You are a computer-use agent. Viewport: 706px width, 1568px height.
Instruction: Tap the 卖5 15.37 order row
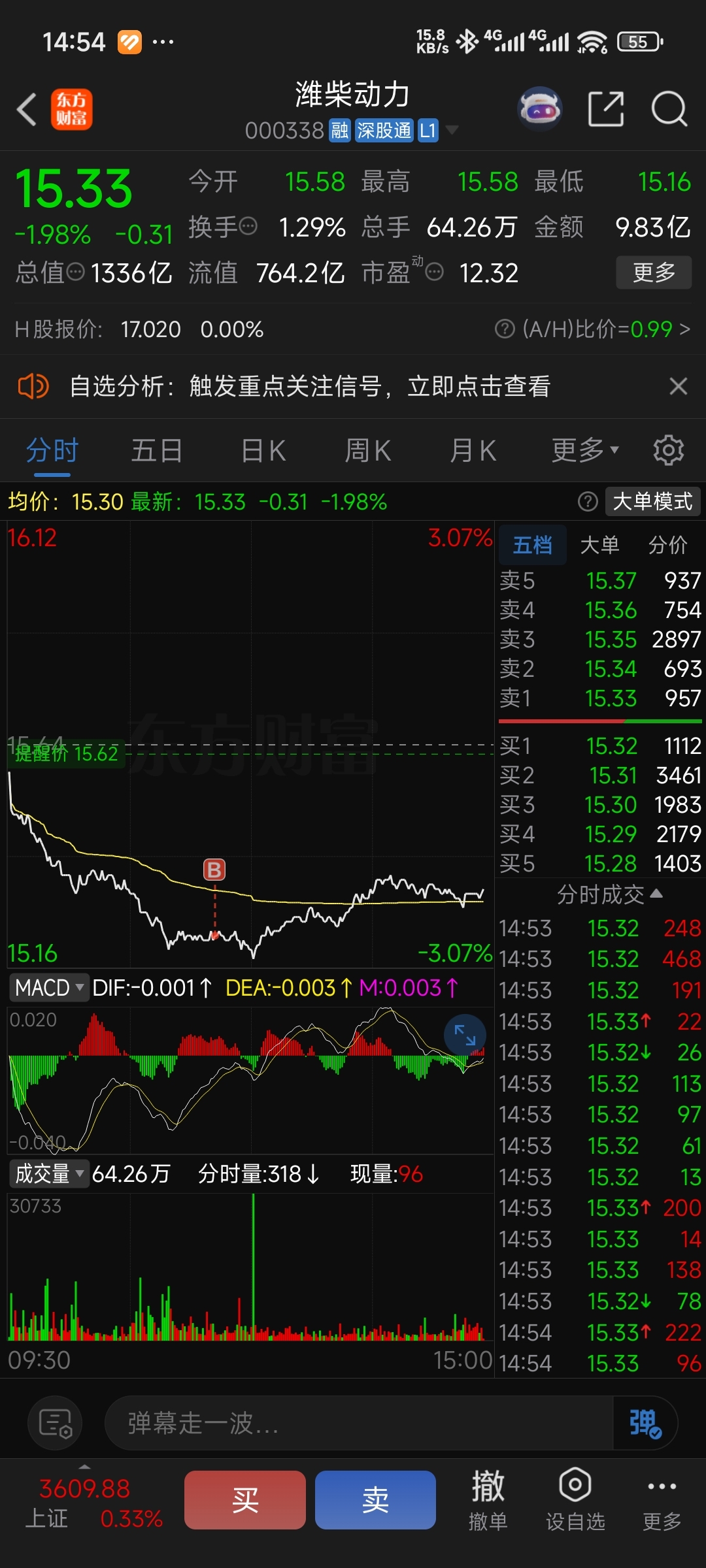(600, 581)
